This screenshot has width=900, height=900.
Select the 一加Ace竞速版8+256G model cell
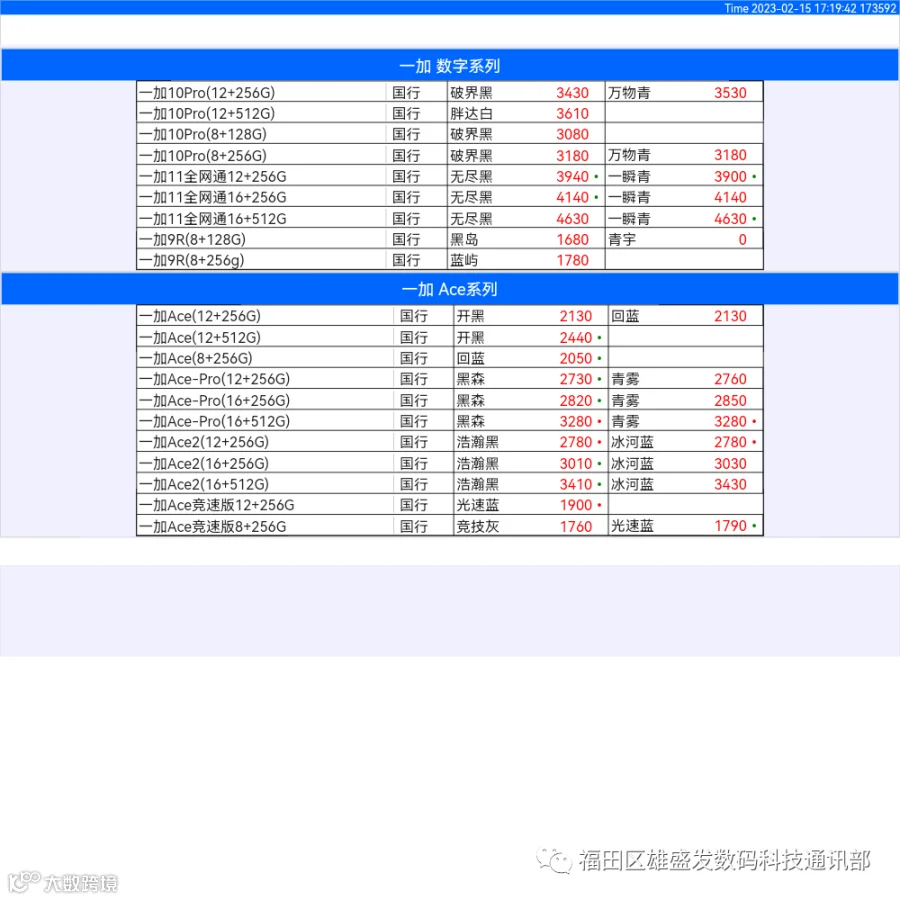265,526
